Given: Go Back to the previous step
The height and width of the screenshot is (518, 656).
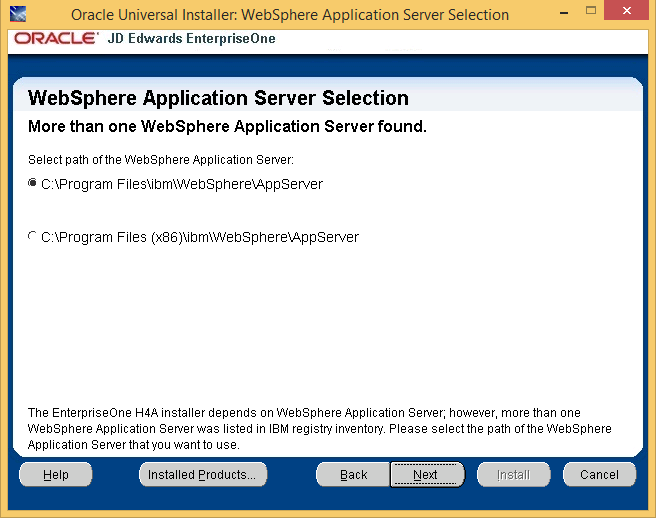Looking at the screenshot, I should pyautogui.click(x=353, y=474).
